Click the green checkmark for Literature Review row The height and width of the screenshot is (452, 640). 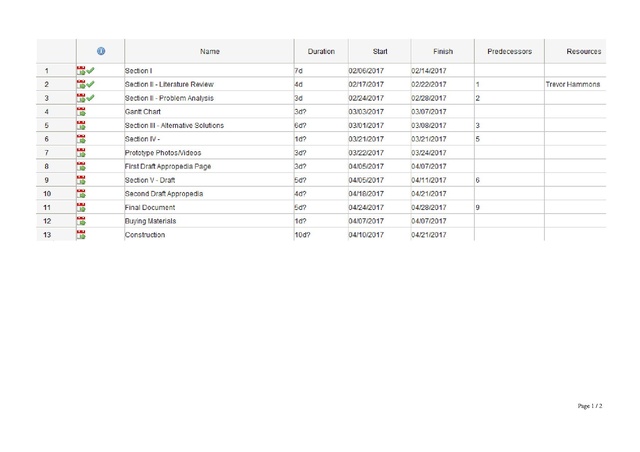click(x=91, y=84)
